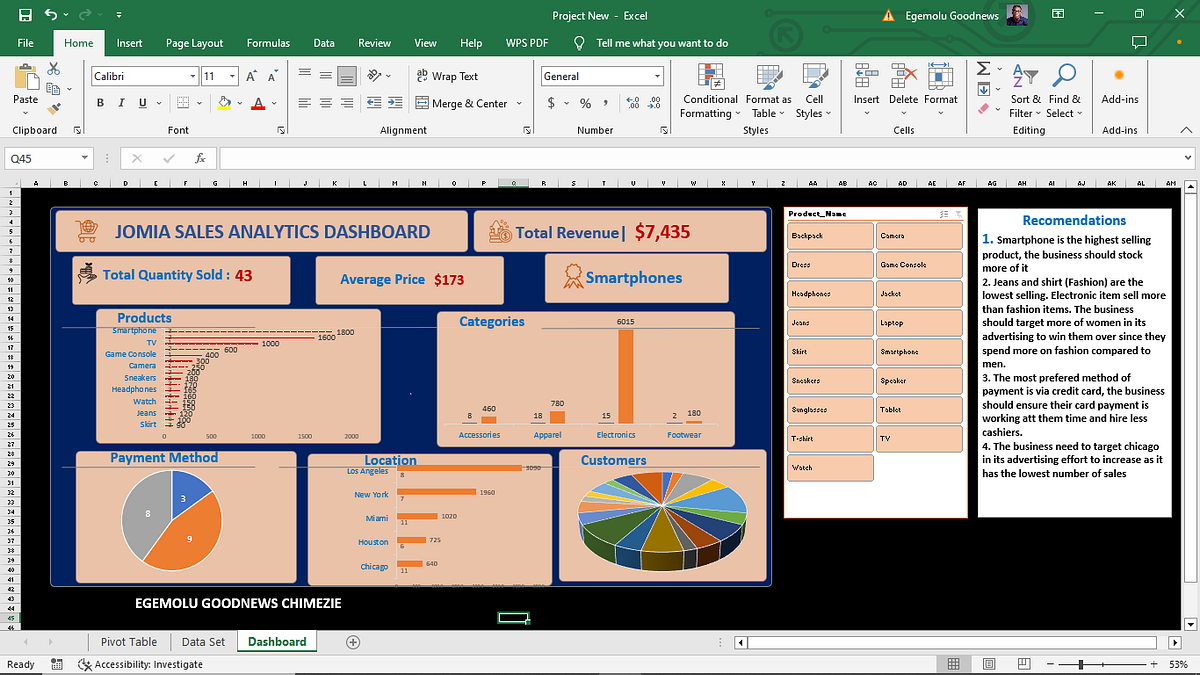Switch to the Page Layout ribbon tab
1200x675 pixels.
[194, 43]
